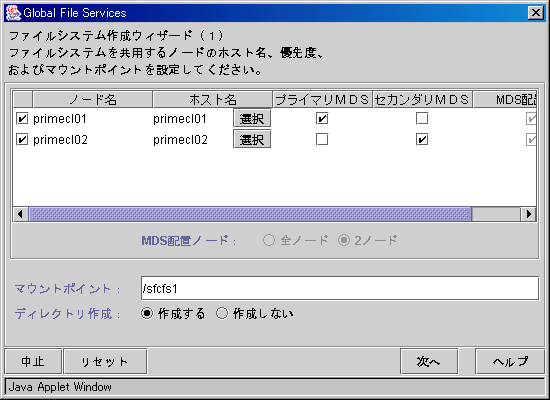Toggle セカンダリMDS checkbox for primecl02
The width and height of the screenshot is (550, 400).
pyautogui.click(x=422, y=139)
